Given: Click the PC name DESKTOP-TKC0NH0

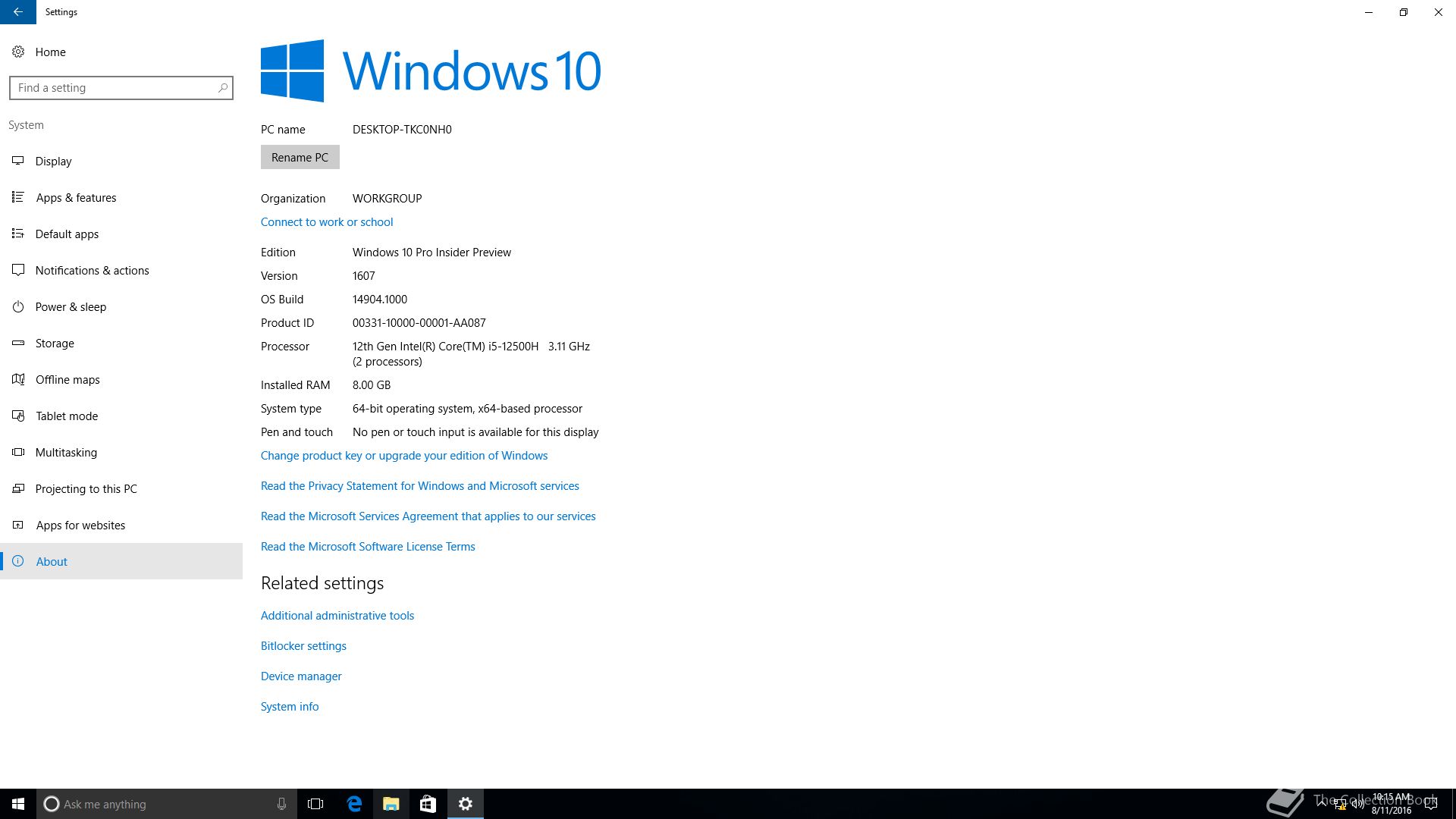Looking at the screenshot, I should (402, 130).
